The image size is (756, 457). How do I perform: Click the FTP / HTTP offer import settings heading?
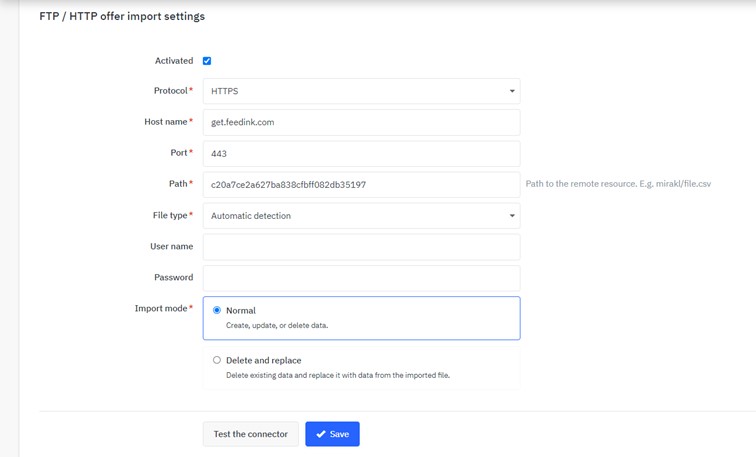tap(122, 17)
